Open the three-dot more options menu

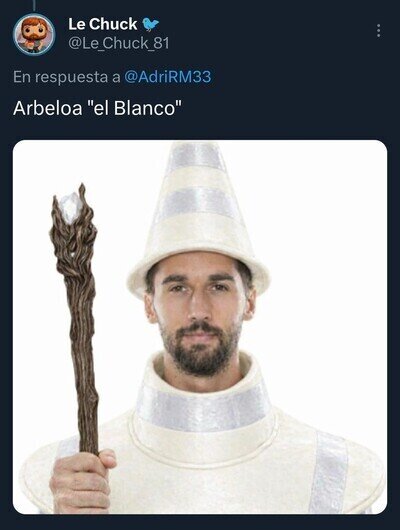pyautogui.click(x=378, y=31)
